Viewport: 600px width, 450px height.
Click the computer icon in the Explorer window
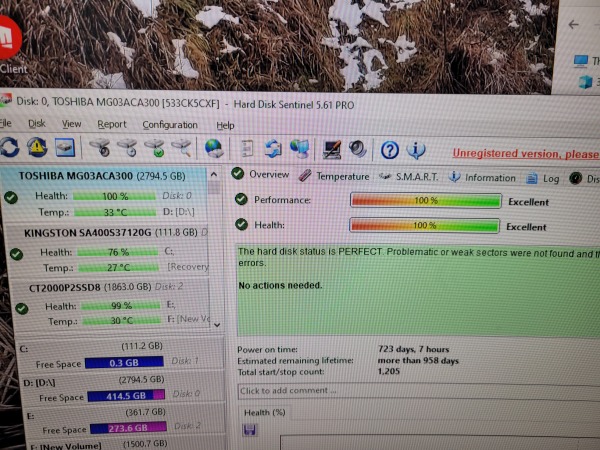(580, 61)
